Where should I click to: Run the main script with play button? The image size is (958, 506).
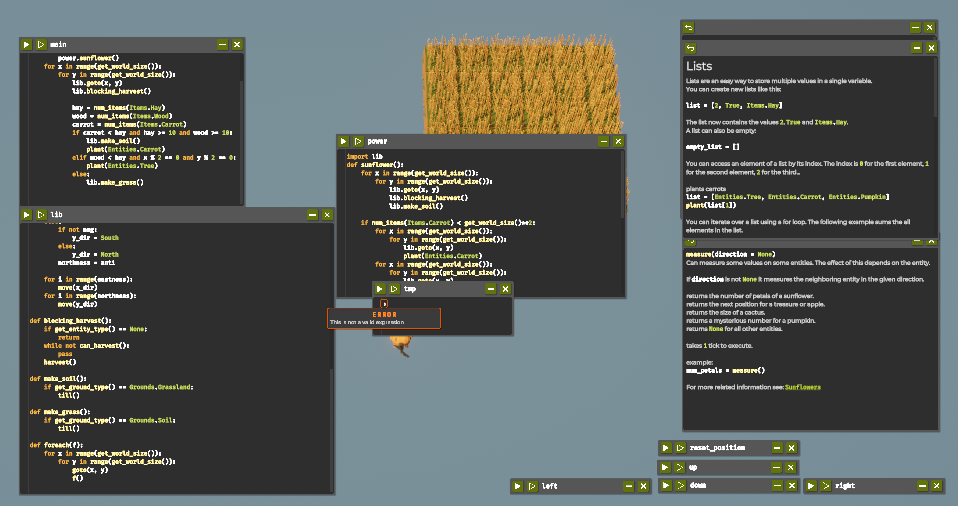tap(27, 45)
